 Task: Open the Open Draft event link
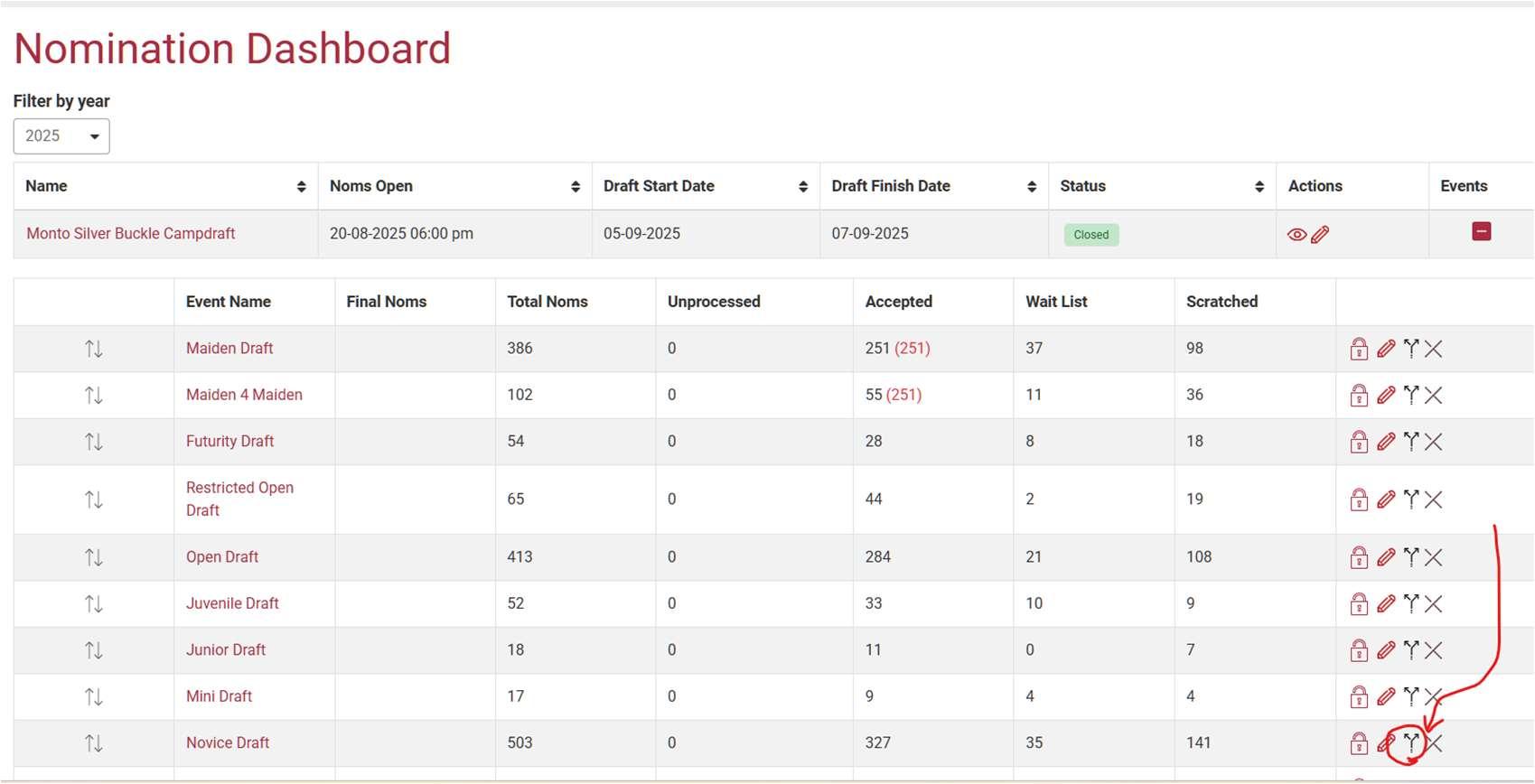point(222,557)
